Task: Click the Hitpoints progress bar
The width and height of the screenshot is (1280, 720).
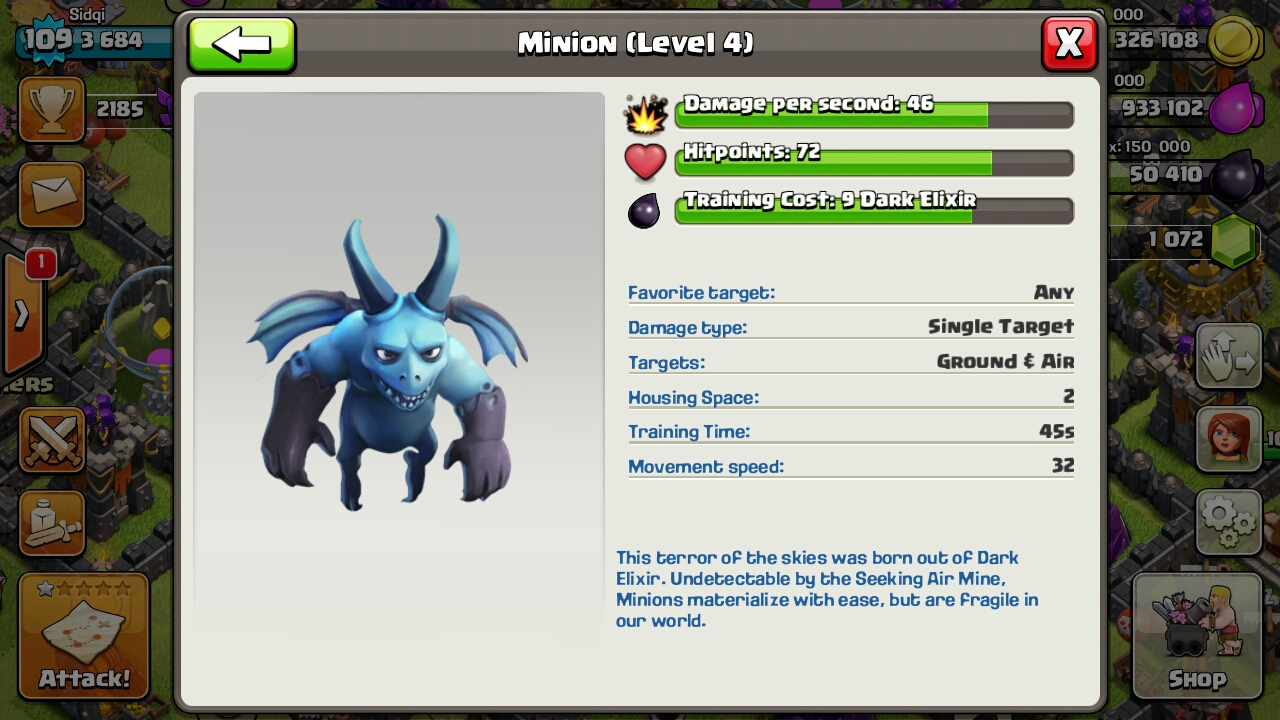Action: pos(874,161)
